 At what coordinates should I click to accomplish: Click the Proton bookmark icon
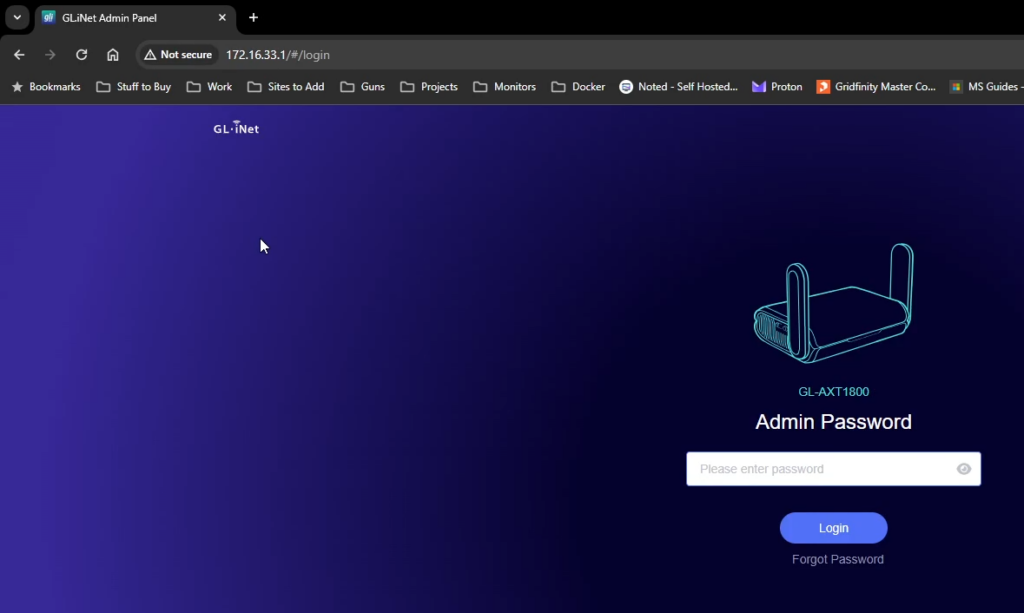[757, 87]
